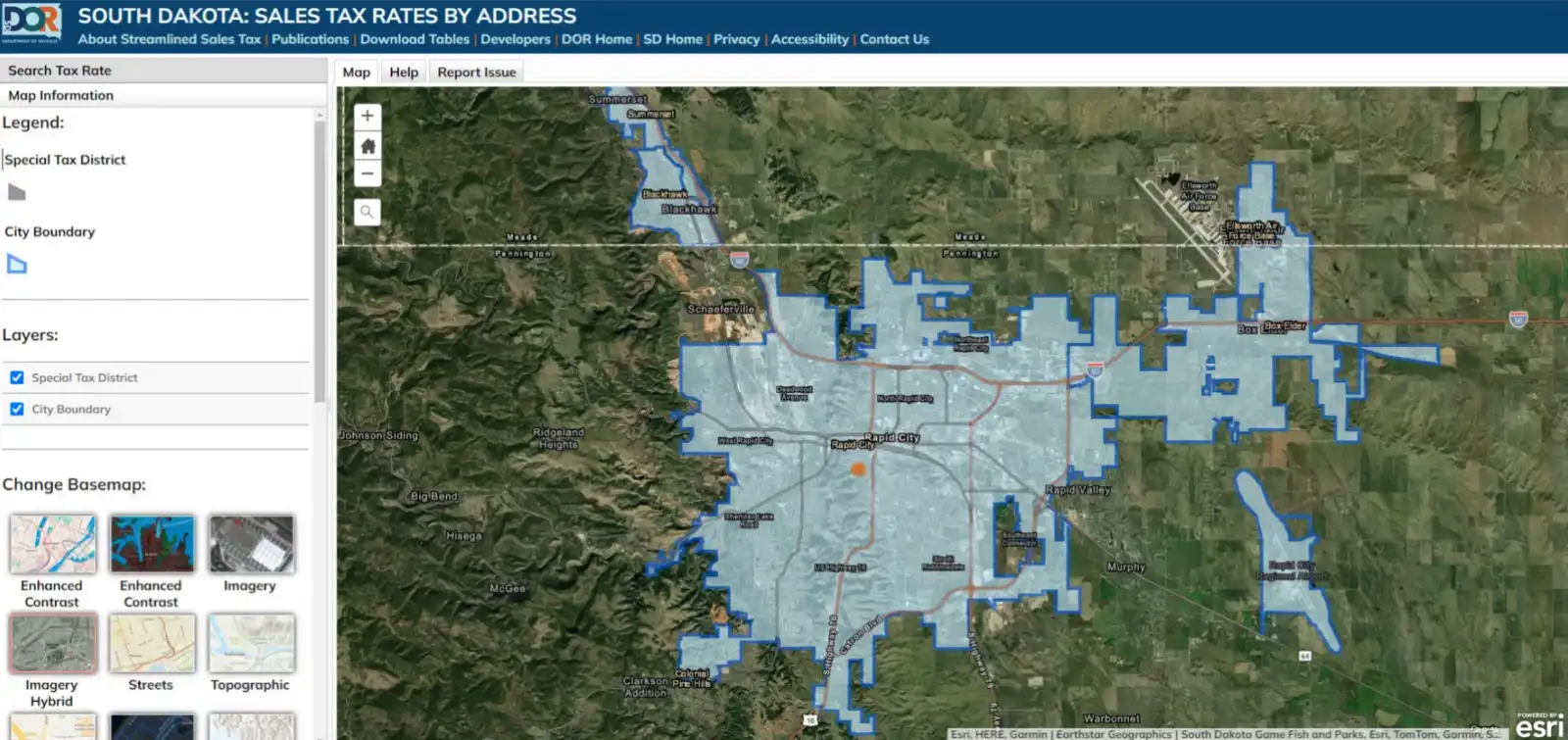Click the Warbonnet map label
Image resolution: width=1568 pixels, height=740 pixels.
1111,718
